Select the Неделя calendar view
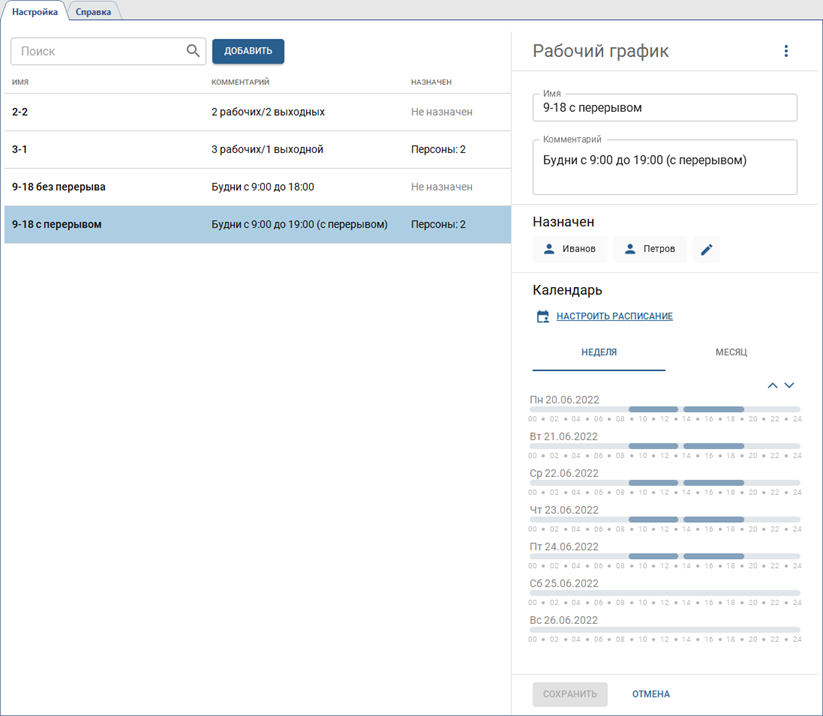Image resolution: width=823 pixels, height=716 pixels. [599, 353]
